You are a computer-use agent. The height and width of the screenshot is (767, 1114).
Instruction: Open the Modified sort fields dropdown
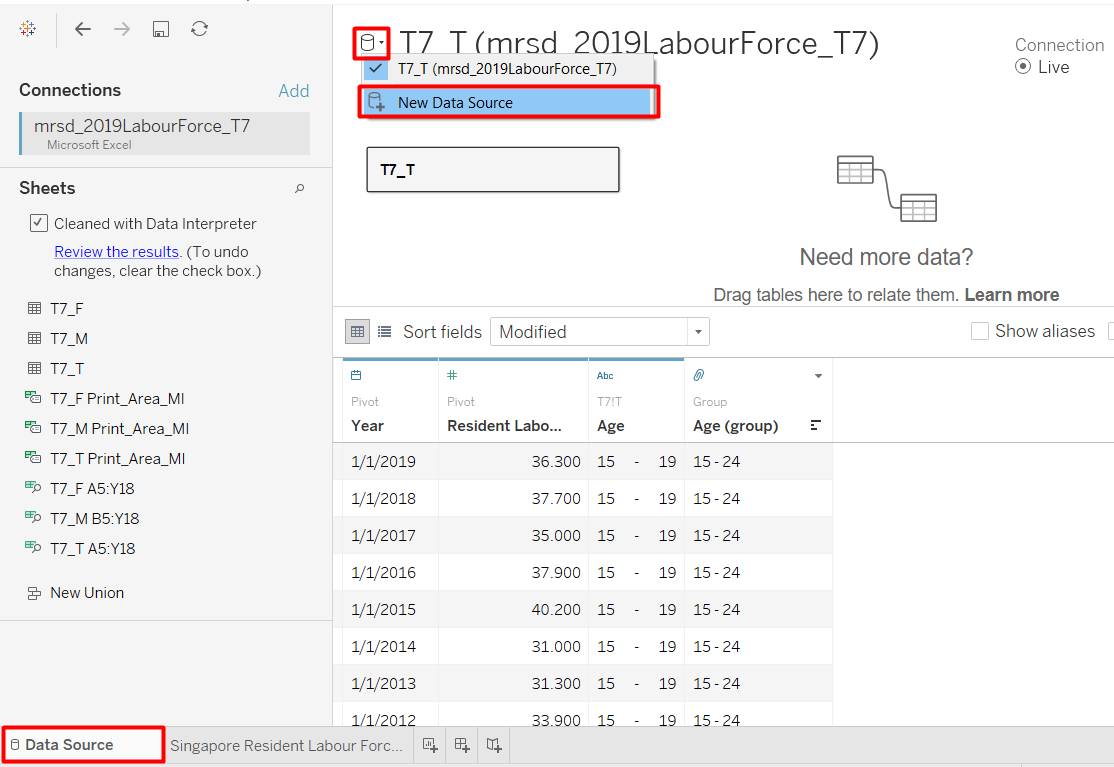click(x=700, y=331)
